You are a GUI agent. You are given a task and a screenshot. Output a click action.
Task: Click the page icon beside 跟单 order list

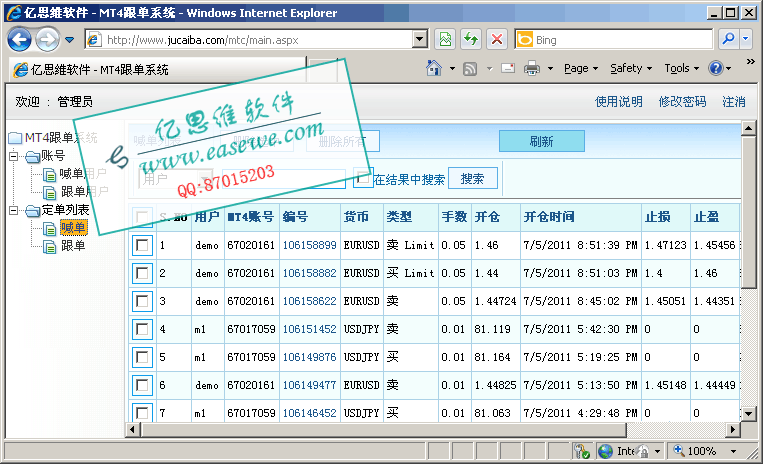[50, 247]
